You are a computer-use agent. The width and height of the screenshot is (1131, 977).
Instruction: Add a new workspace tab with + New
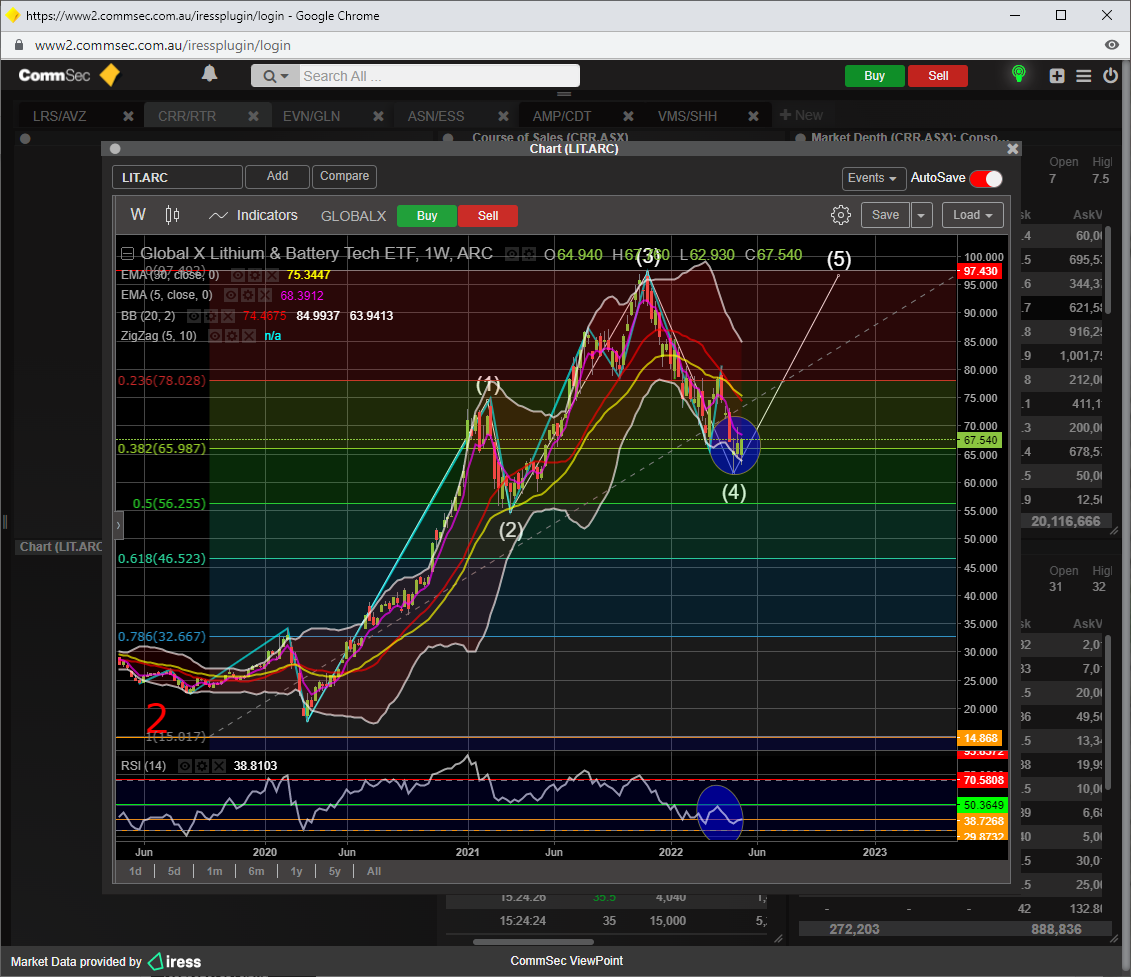tap(801, 115)
